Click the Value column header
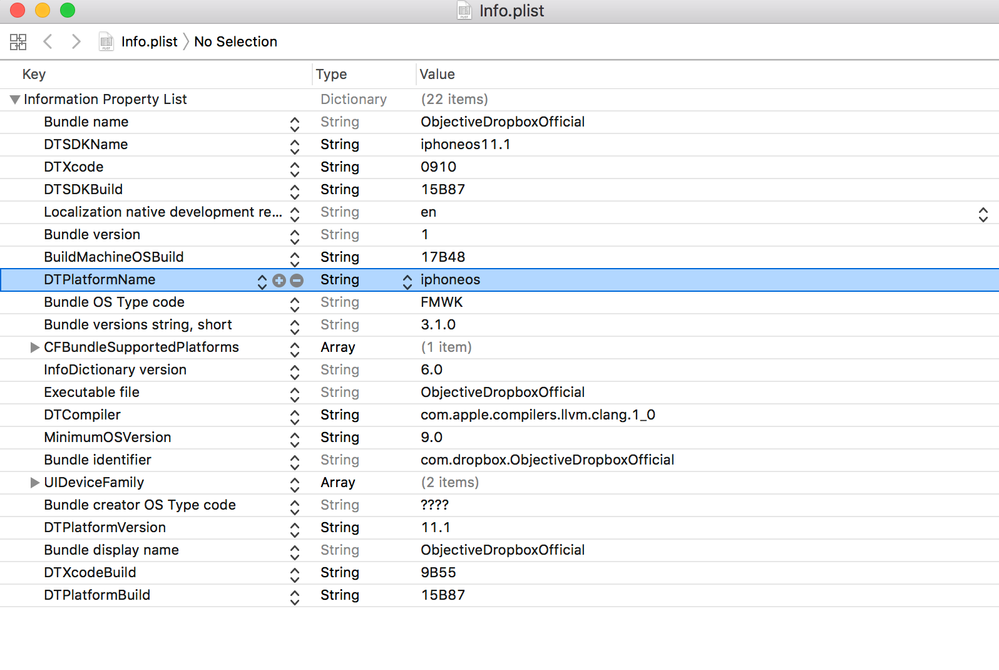This screenshot has width=999, height=670. click(x=437, y=75)
